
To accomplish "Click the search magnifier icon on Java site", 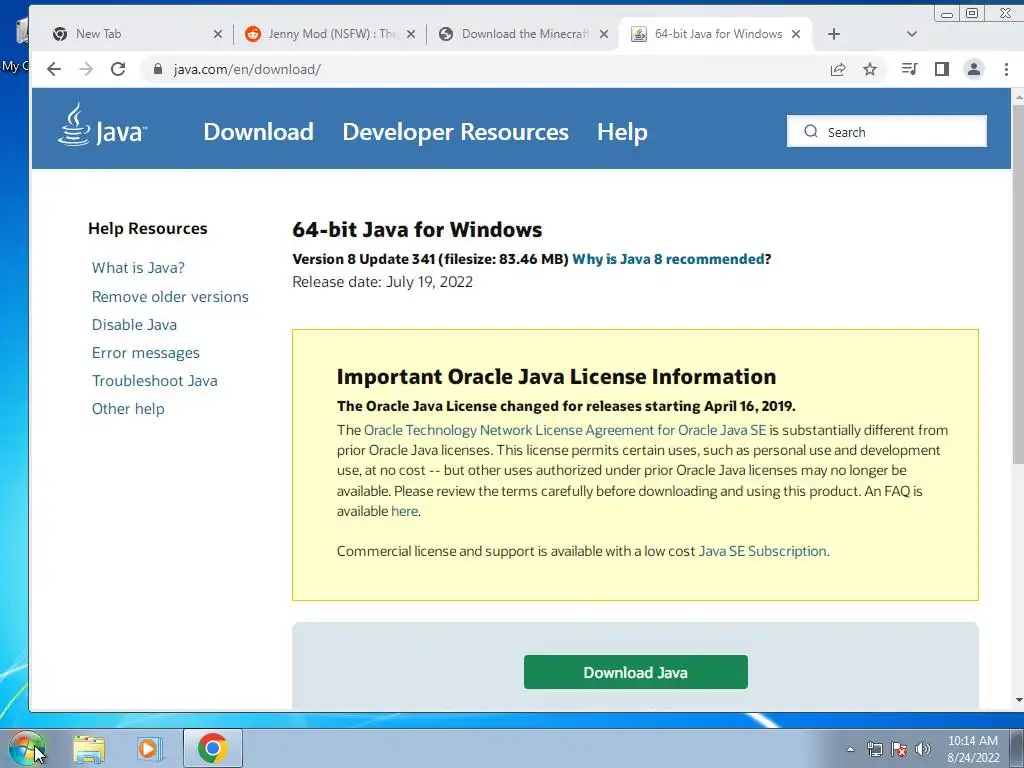I will pos(811,131).
